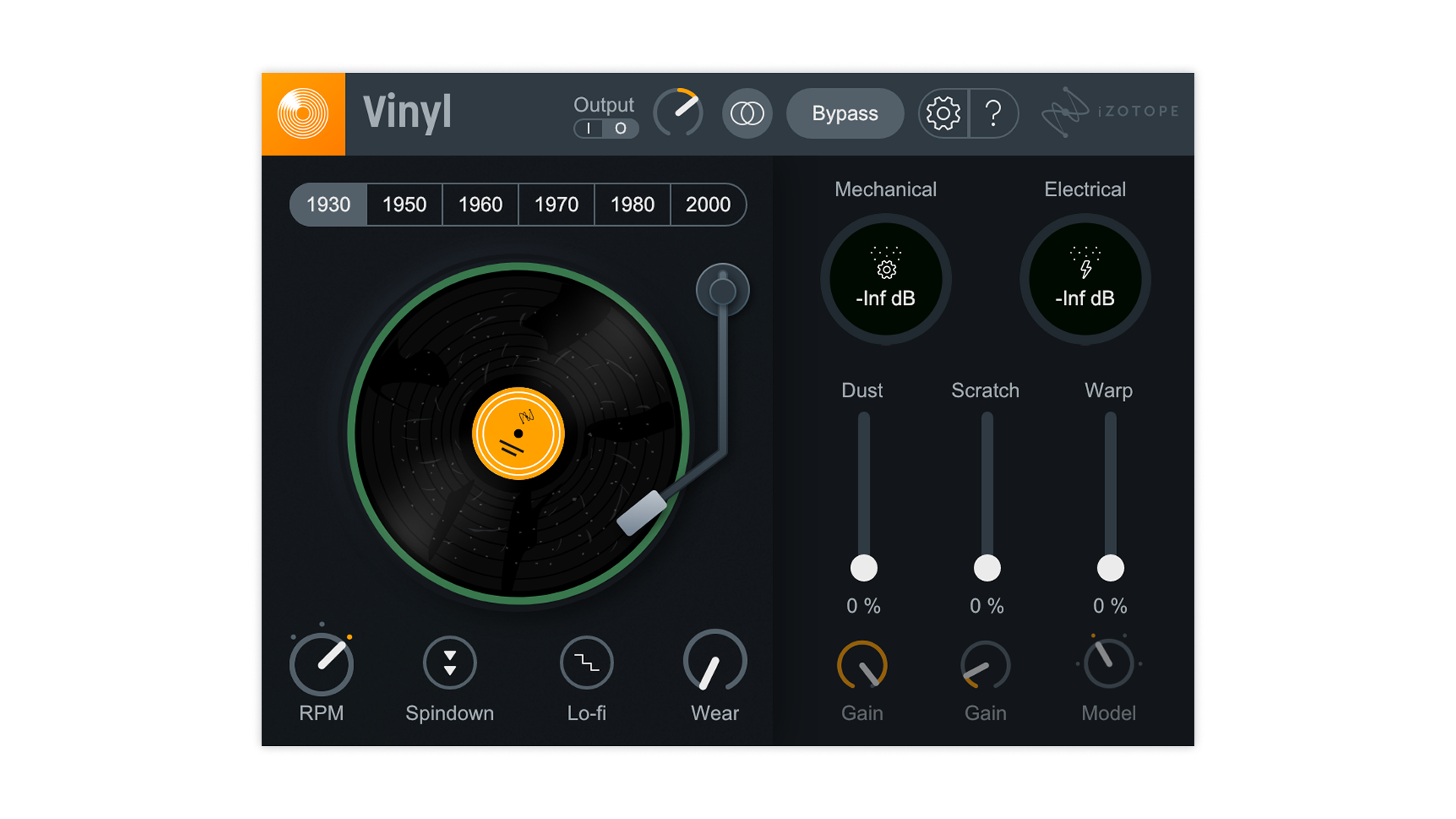Click the Dust label text
This screenshot has height=819, width=1456.
[x=862, y=391]
